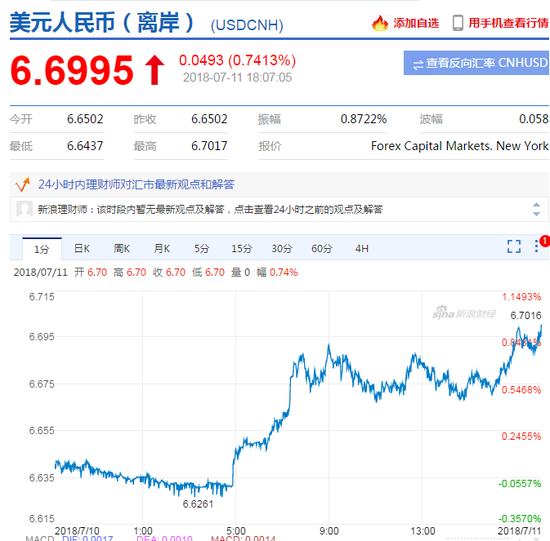The height and width of the screenshot is (541, 550).
Task: Click the (USDCNH) symbol text
Action: point(247,25)
